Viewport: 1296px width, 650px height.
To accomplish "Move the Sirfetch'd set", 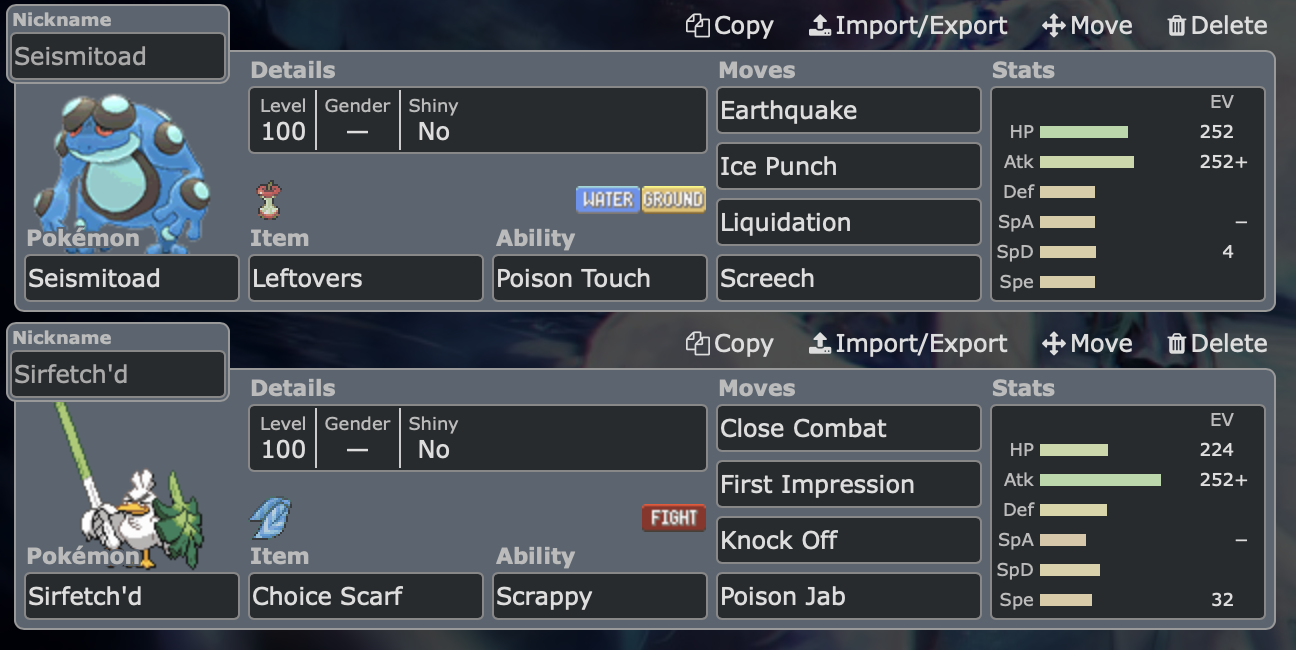I will coord(1087,344).
